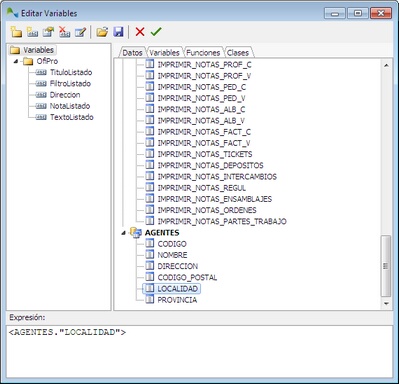
Task: Maximize the Editar Variables window
Action: 358,13
